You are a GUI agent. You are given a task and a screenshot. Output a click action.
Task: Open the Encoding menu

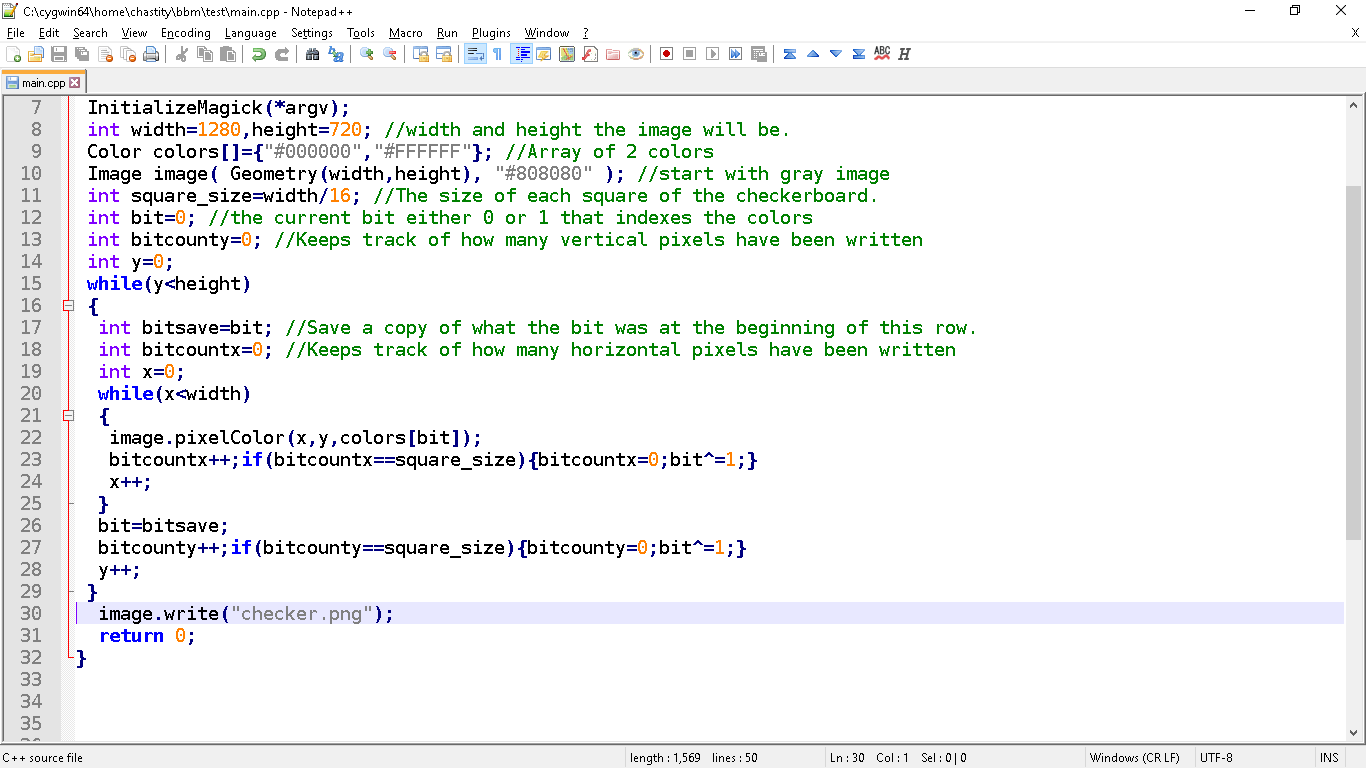pos(185,32)
